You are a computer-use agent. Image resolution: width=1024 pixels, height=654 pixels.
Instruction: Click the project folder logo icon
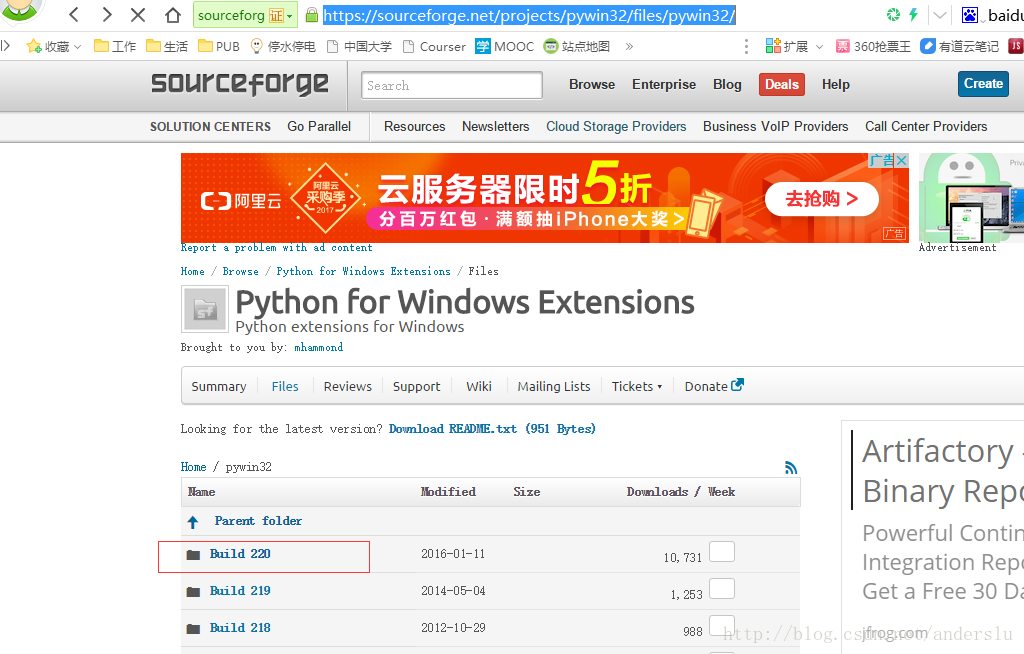204,309
